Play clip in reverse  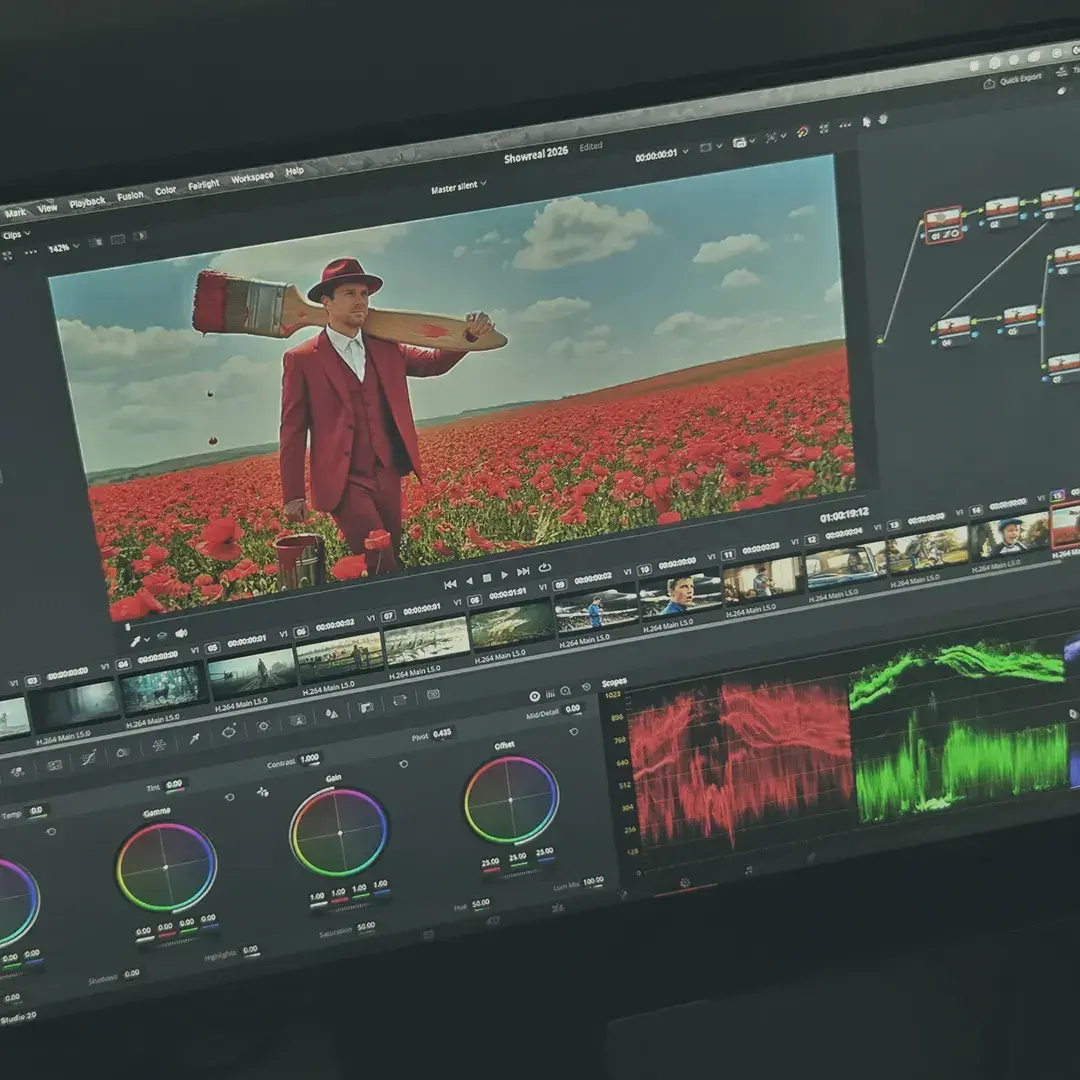(x=469, y=581)
